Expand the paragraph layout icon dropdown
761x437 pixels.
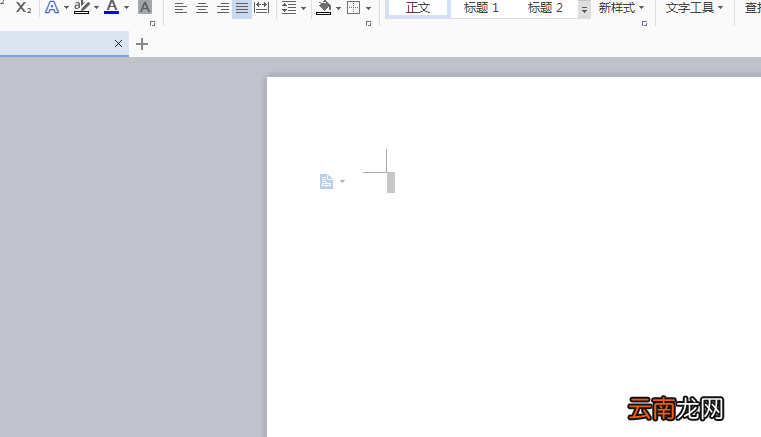(343, 182)
